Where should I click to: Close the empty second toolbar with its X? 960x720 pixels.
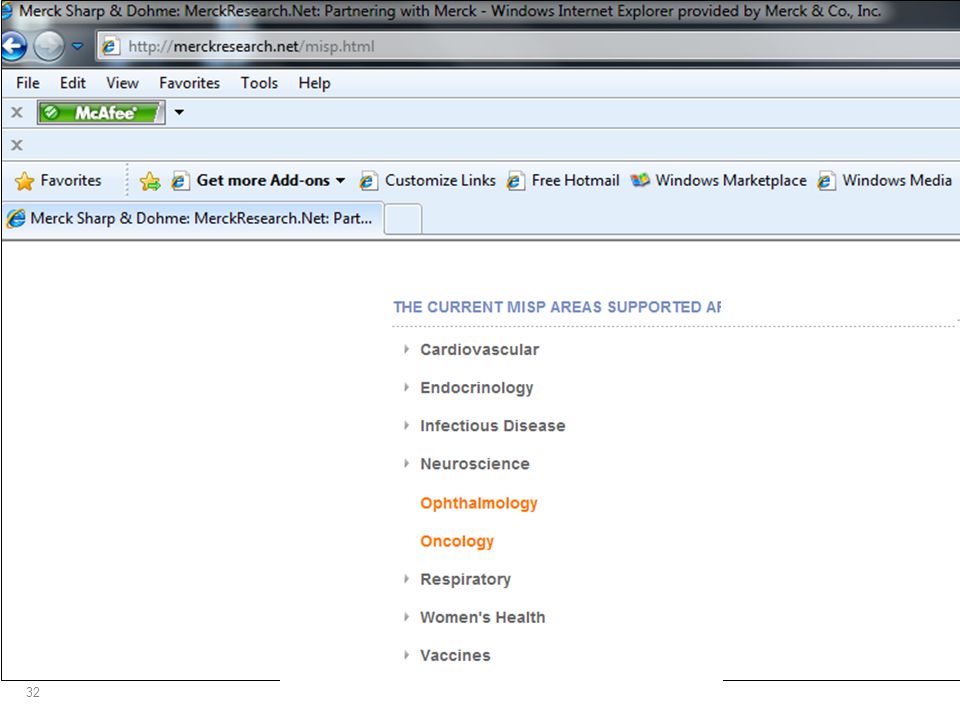(x=17, y=145)
